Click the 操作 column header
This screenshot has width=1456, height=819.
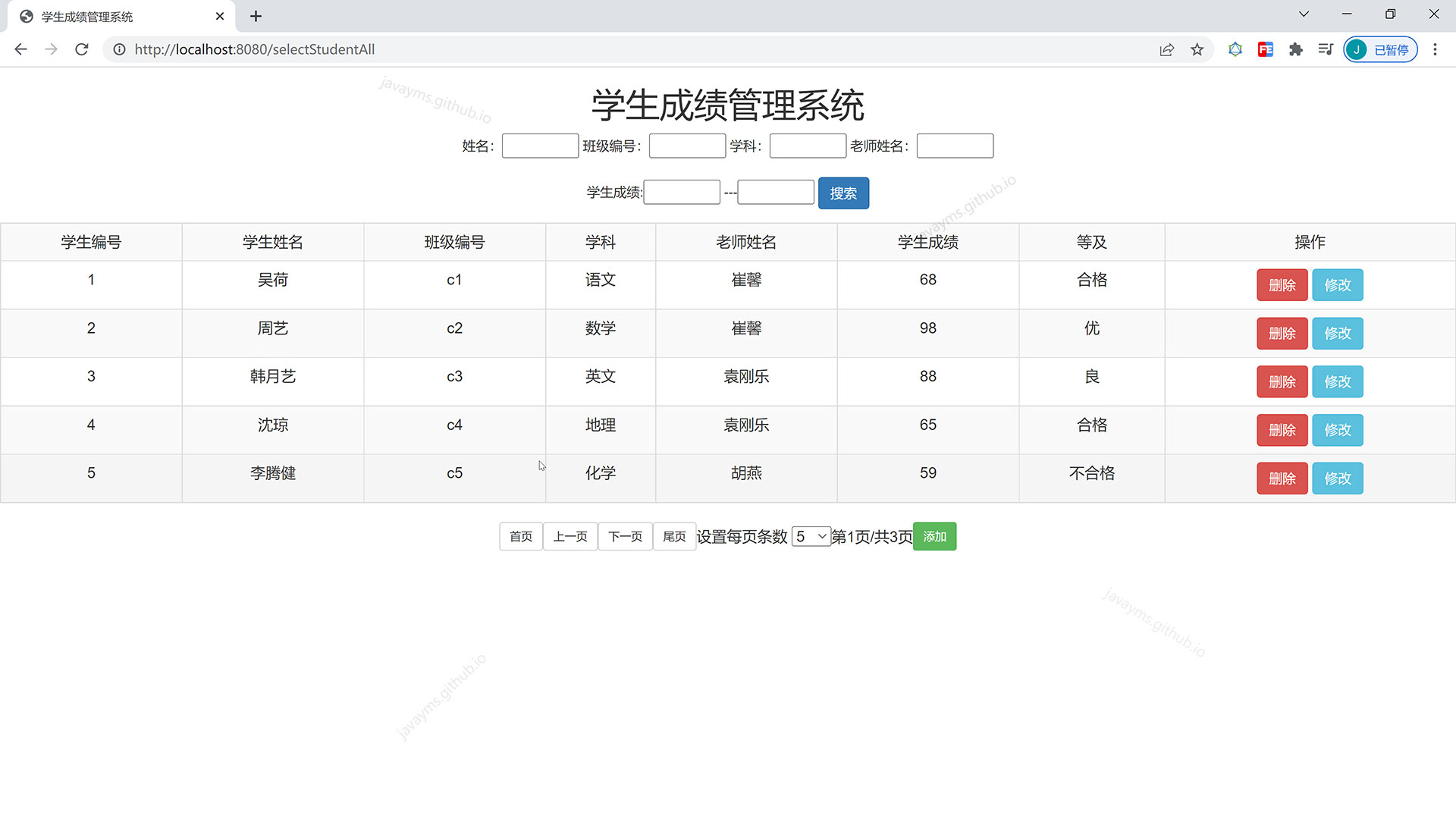(x=1310, y=242)
